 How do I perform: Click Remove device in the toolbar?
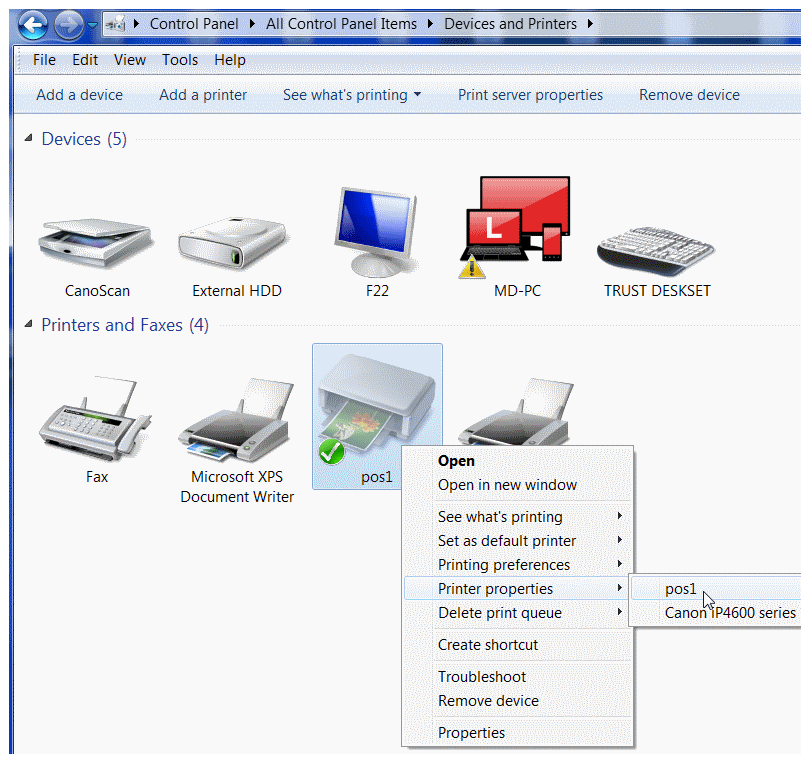pyautogui.click(x=689, y=95)
